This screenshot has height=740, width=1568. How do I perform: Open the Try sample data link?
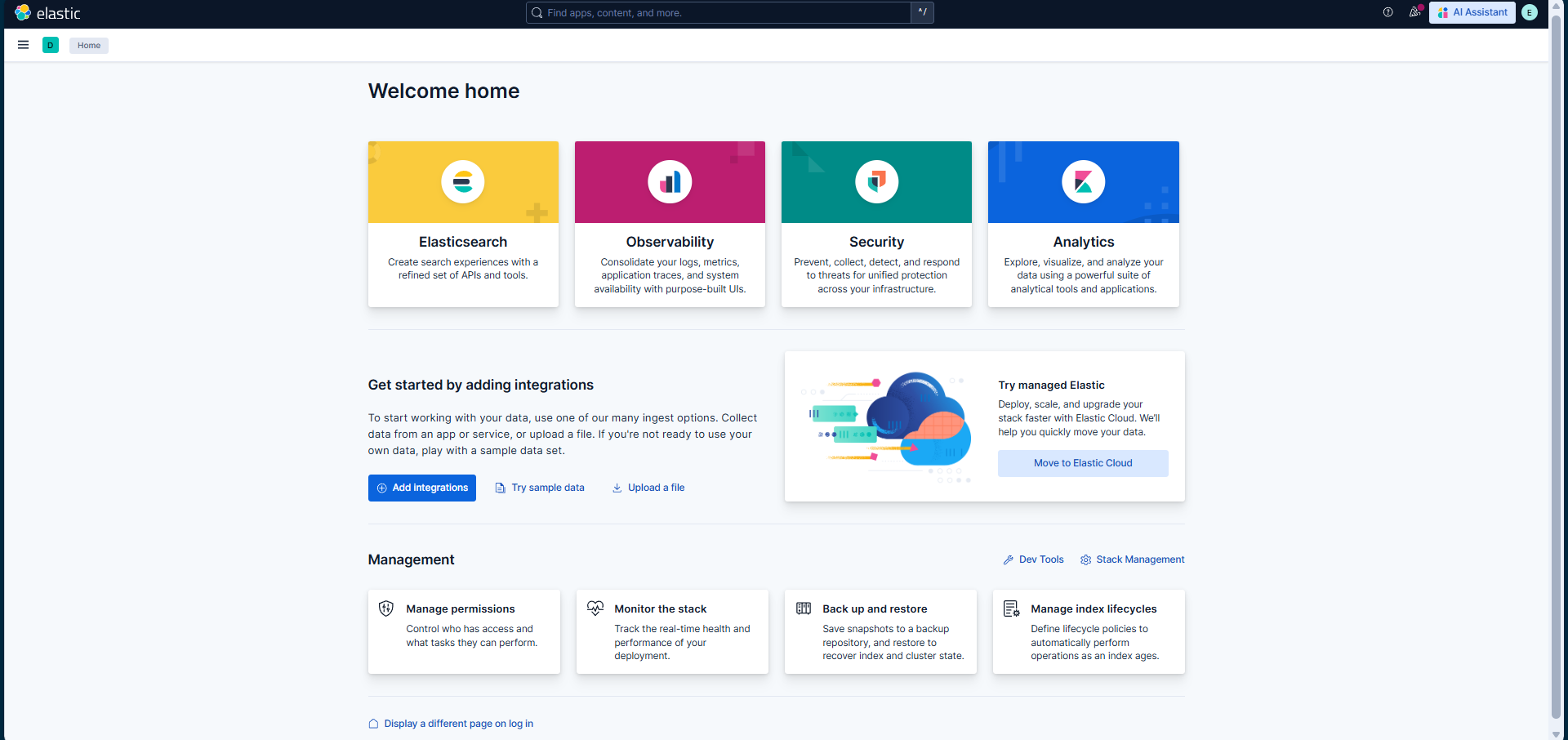pos(540,488)
